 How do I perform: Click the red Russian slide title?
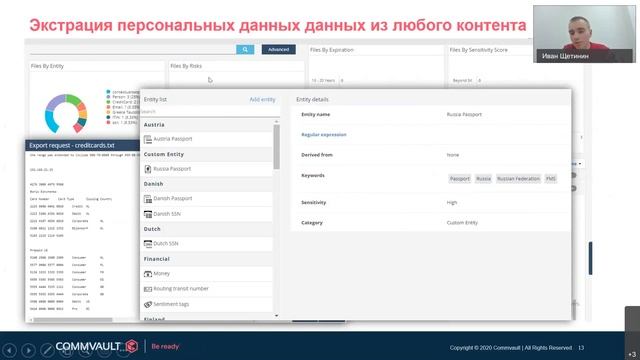[x=278, y=25]
